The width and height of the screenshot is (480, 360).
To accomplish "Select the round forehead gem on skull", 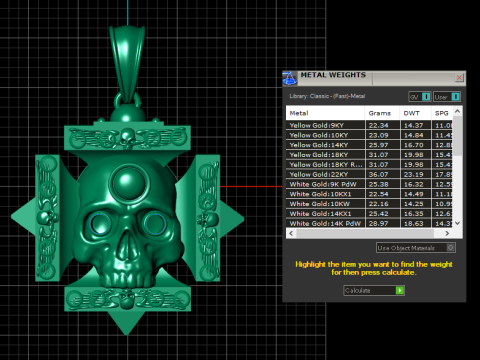I will [x=129, y=183].
